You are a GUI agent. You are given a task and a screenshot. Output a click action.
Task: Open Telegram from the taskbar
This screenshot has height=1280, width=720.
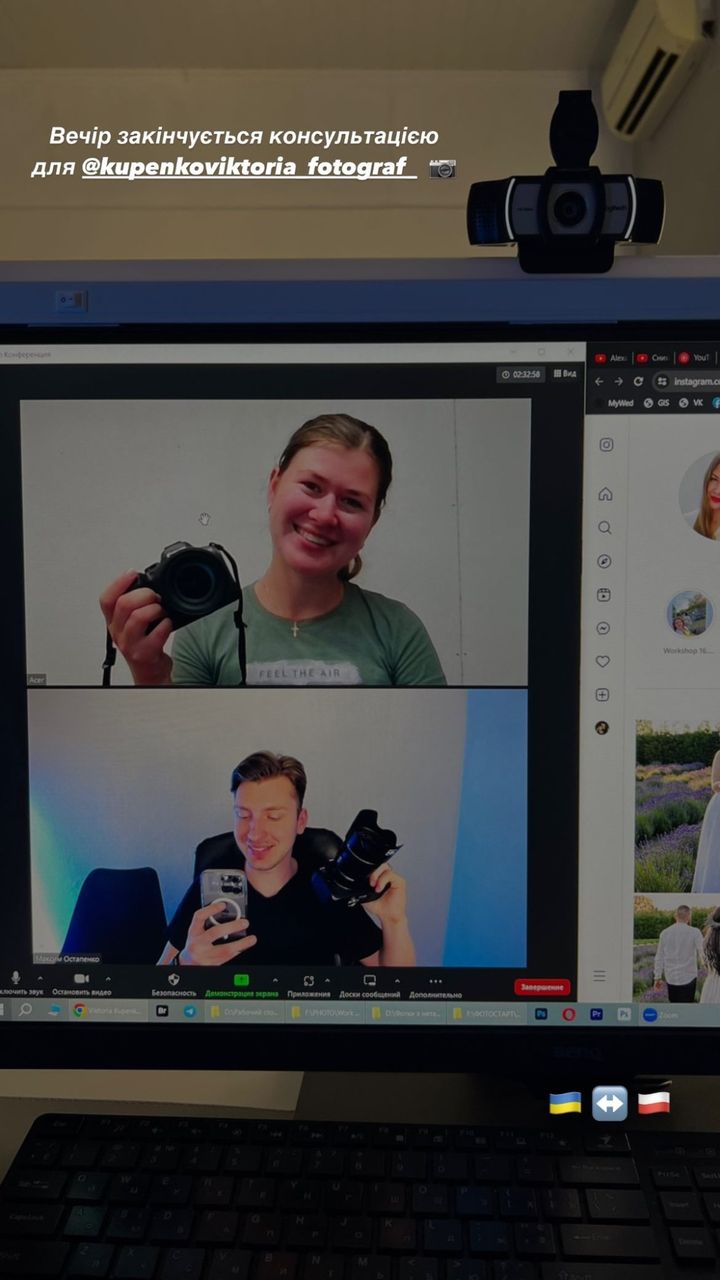(x=190, y=1012)
